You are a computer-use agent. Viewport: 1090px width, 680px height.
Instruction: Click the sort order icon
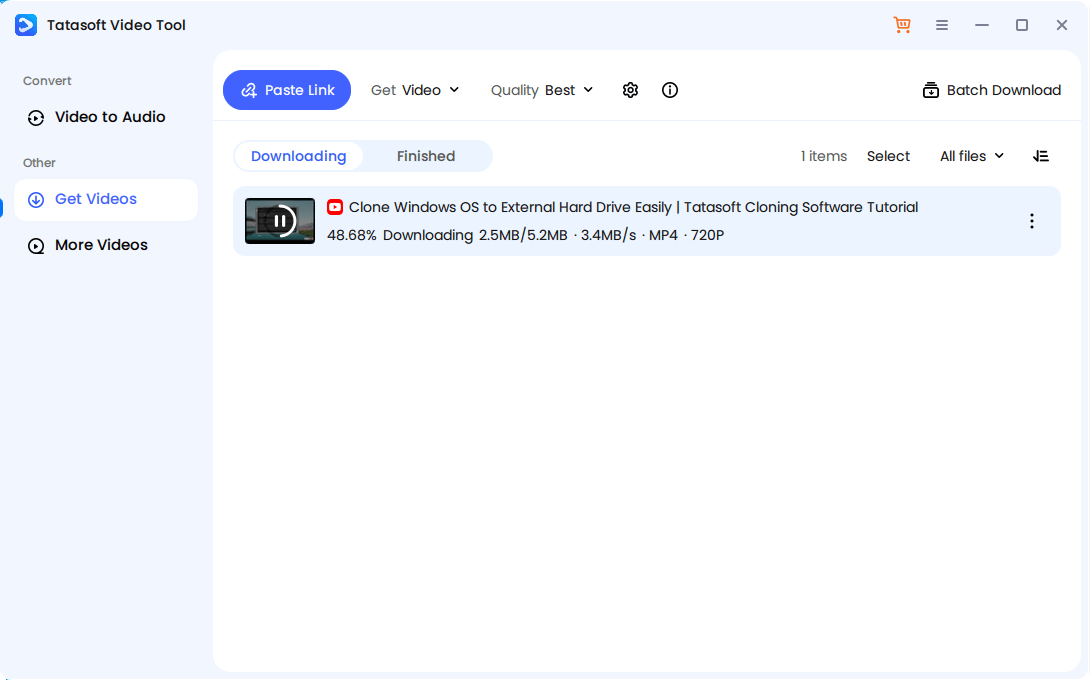pyautogui.click(x=1041, y=156)
